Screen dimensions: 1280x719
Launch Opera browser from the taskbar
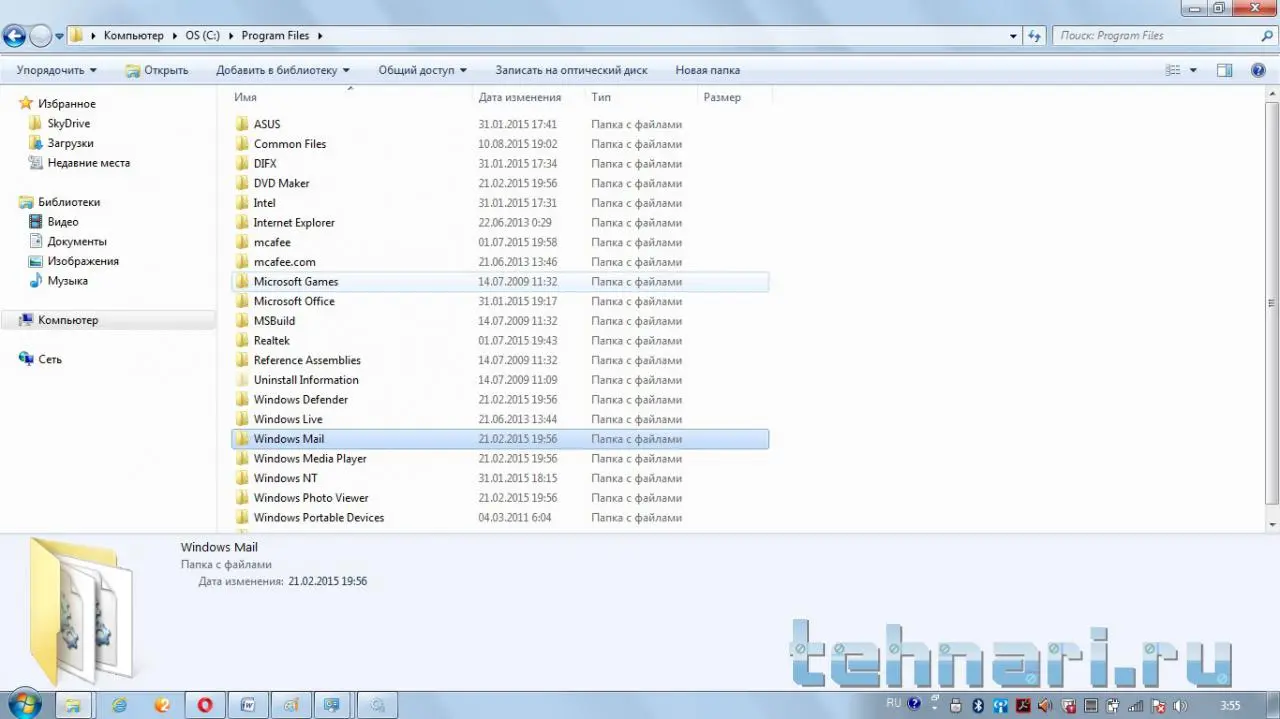click(205, 704)
